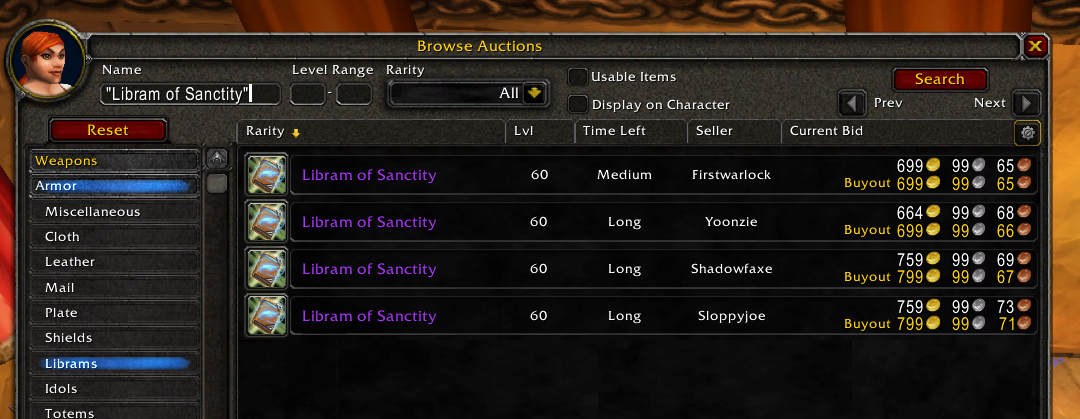Reset the auction filters
Screen dimensions: 1080x419
click(107, 130)
